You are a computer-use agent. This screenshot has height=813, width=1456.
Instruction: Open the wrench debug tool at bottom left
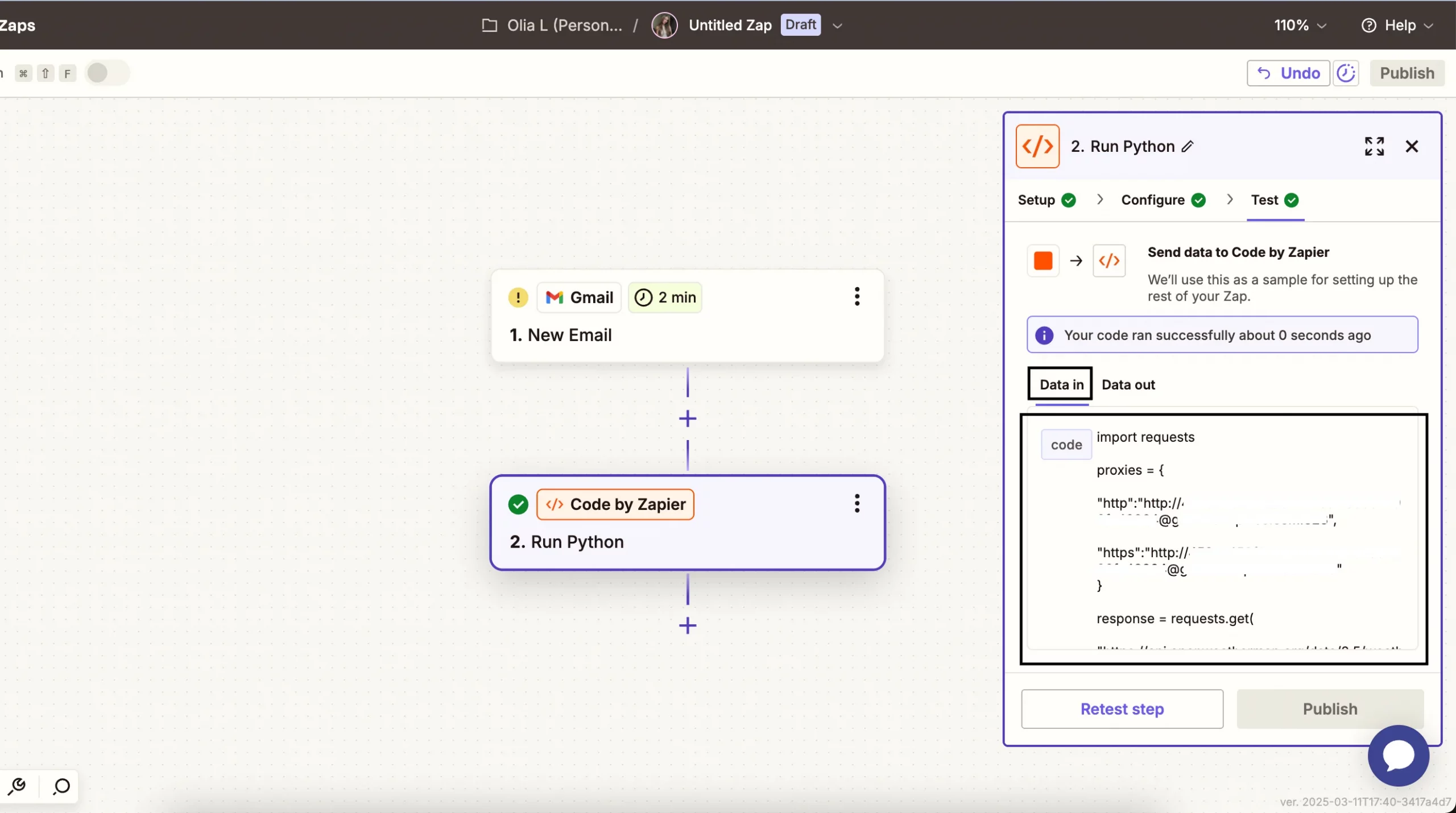coord(18,786)
